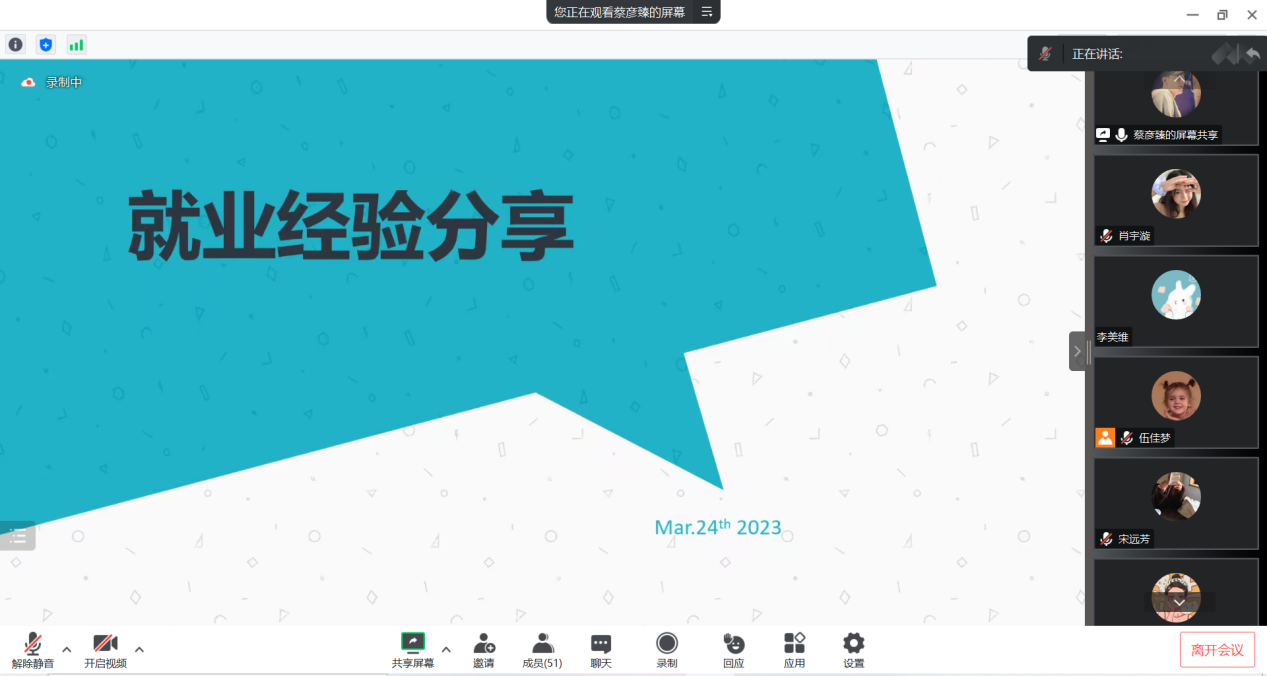Click the 离开会议 leave meeting button
The image size is (1267, 676).
[1217, 650]
